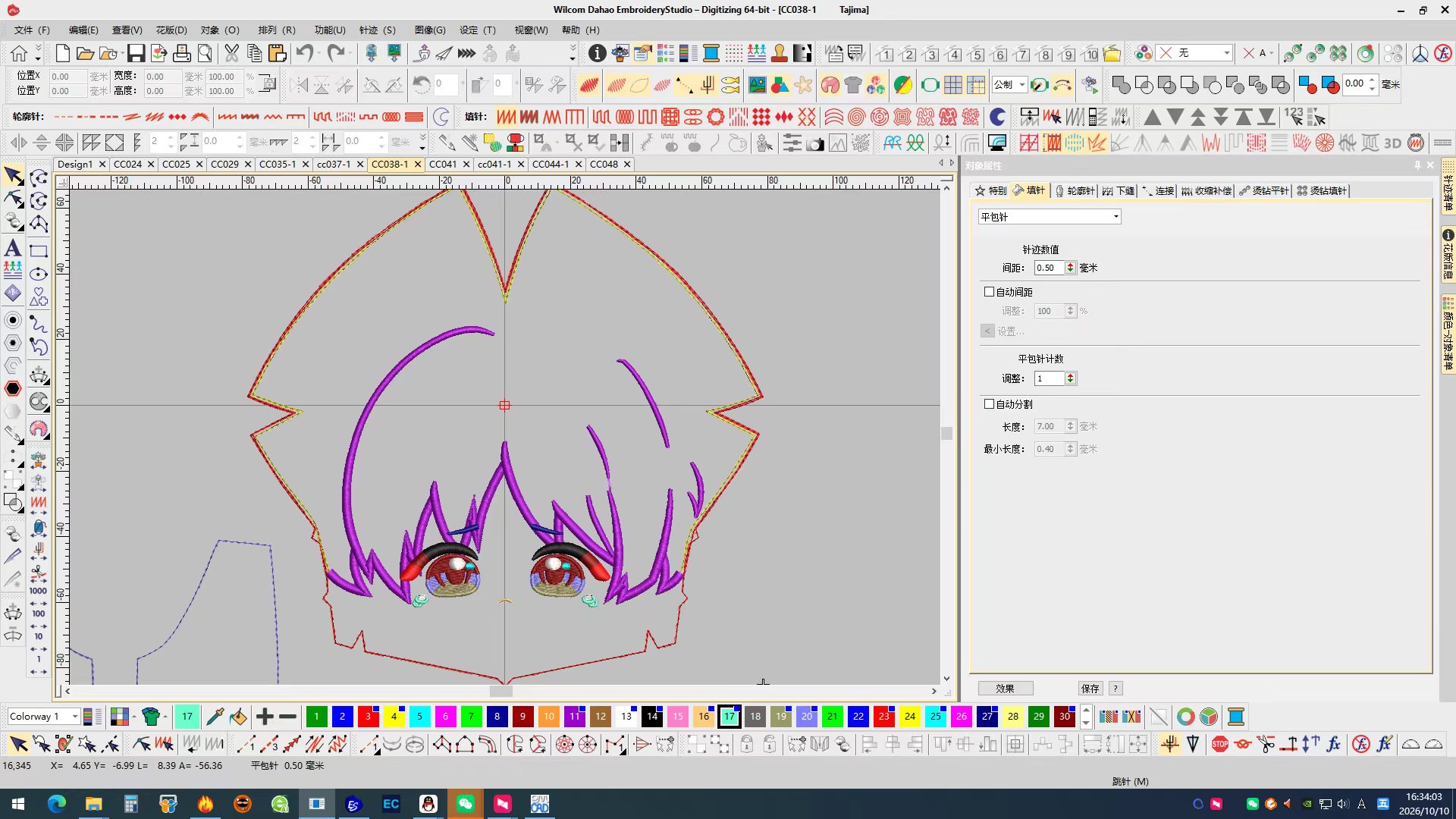
Task: Click the Home icon in toolbar
Action: (x=19, y=53)
